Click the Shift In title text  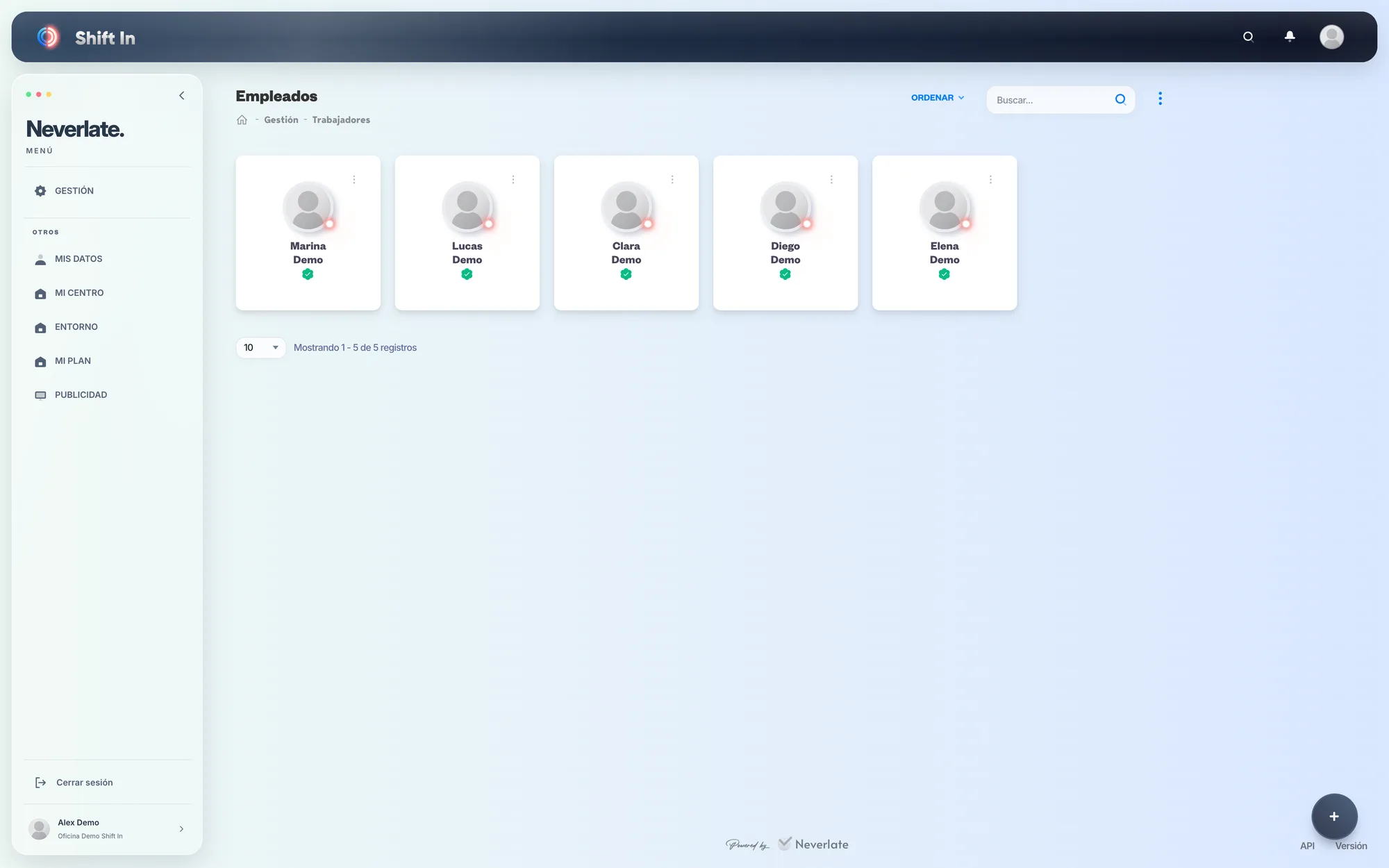(x=105, y=38)
